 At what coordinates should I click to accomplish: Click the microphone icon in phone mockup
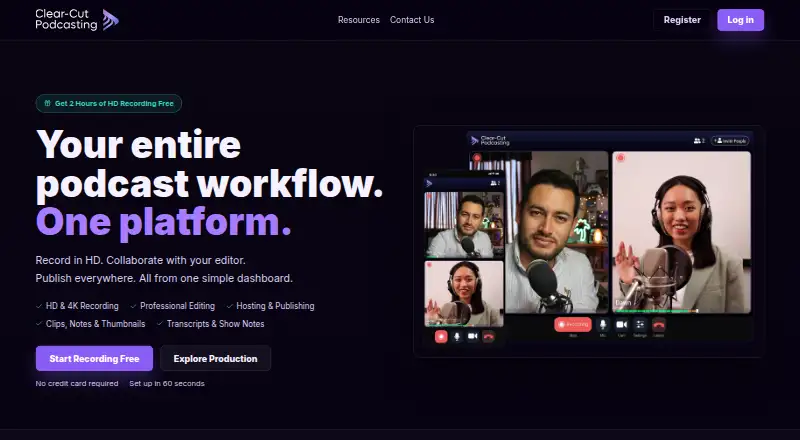457,336
